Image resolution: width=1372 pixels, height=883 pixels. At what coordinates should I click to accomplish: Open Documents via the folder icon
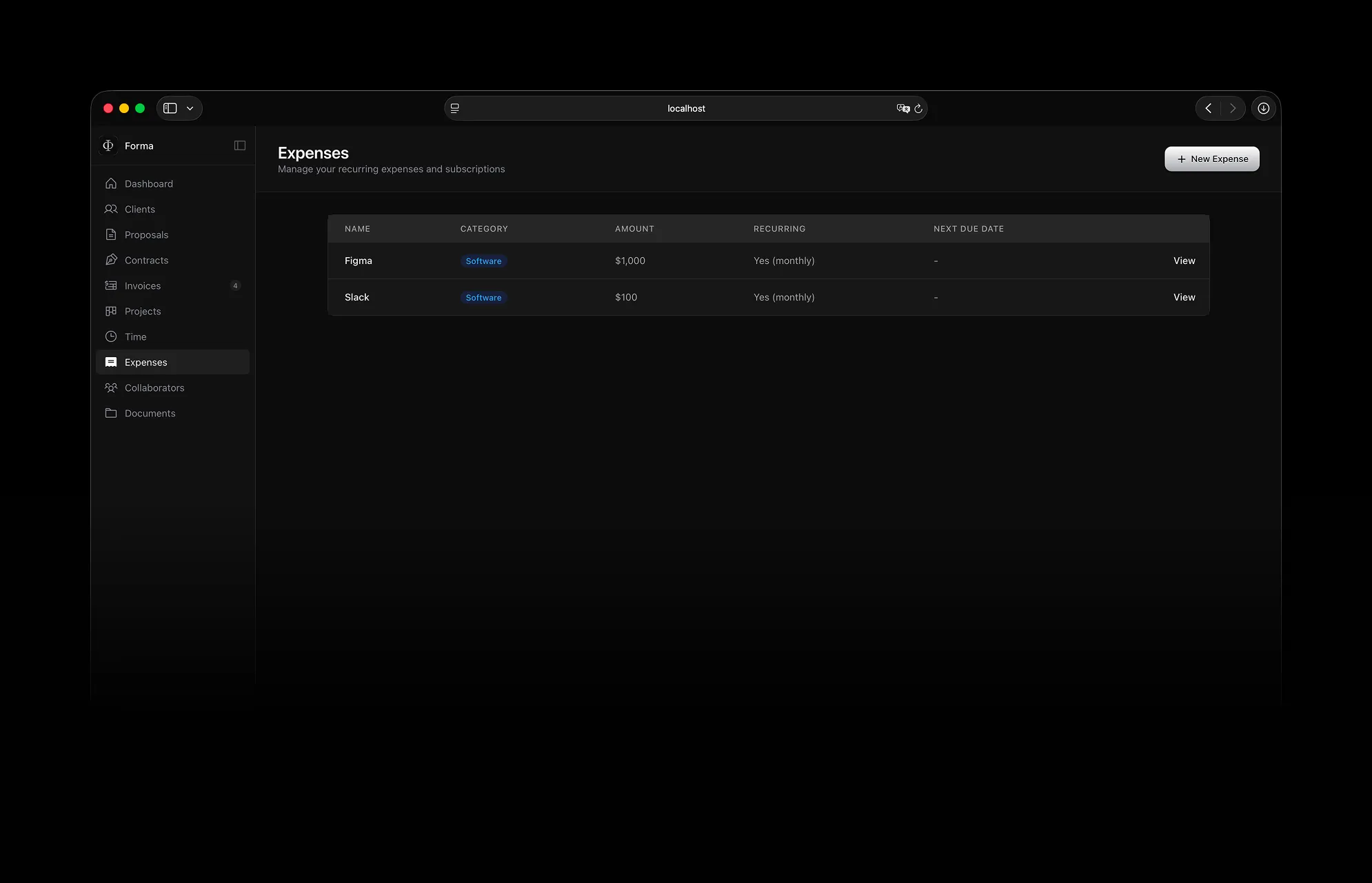pos(111,413)
